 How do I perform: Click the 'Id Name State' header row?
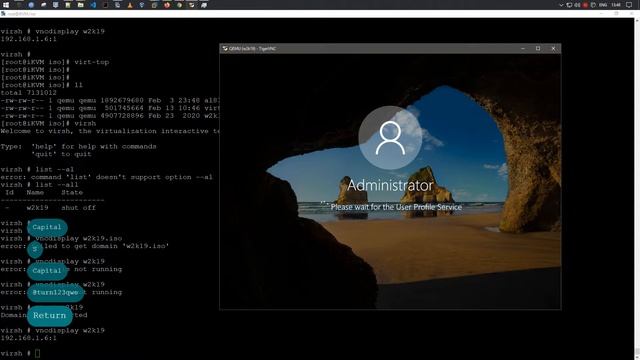[x=44, y=192]
